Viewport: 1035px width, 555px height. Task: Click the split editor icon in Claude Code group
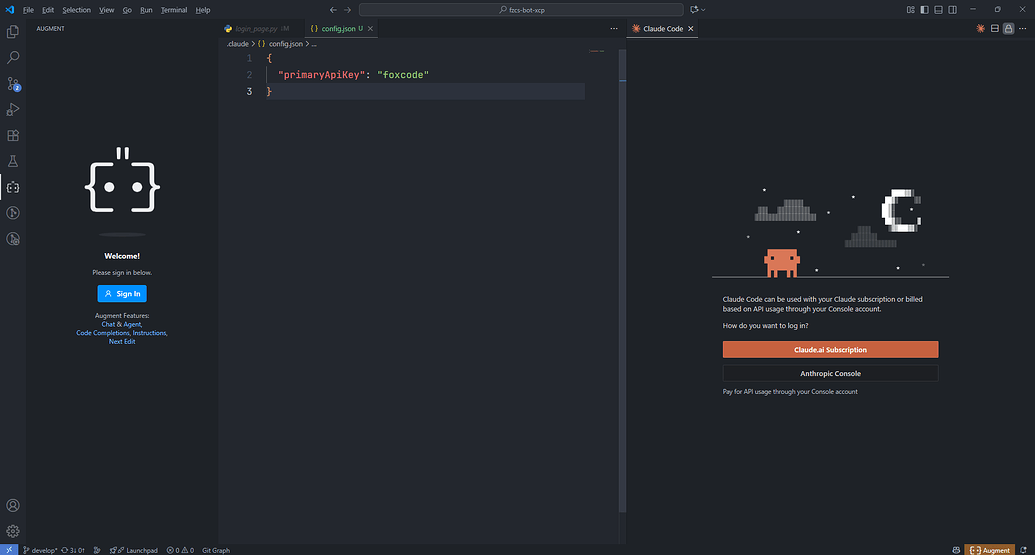point(995,28)
